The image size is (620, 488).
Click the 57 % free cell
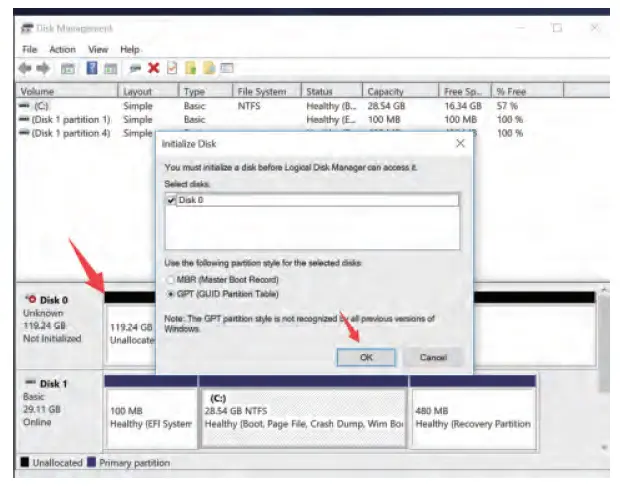(x=507, y=106)
